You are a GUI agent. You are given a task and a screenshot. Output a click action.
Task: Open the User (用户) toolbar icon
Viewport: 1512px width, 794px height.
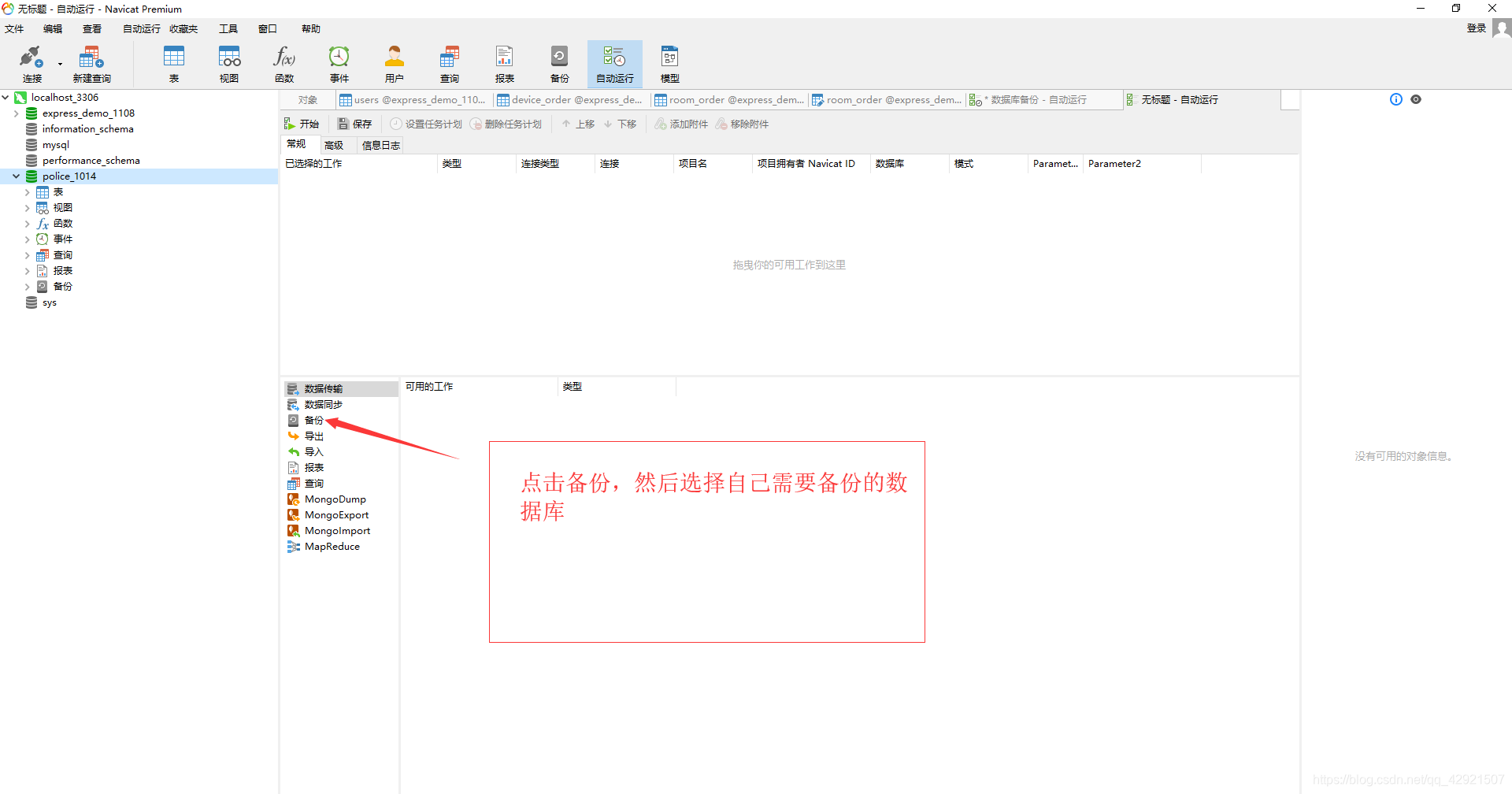(x=395, y=63)
